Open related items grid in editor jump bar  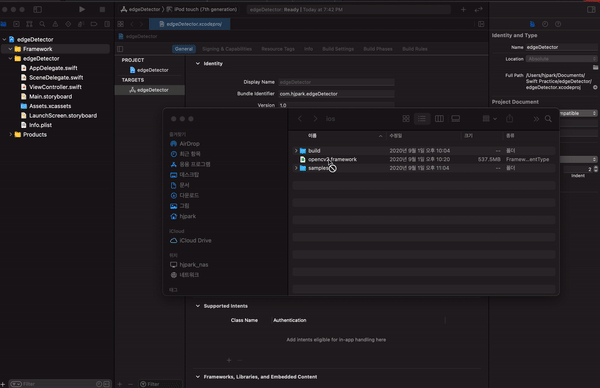[x=121, y=24]
